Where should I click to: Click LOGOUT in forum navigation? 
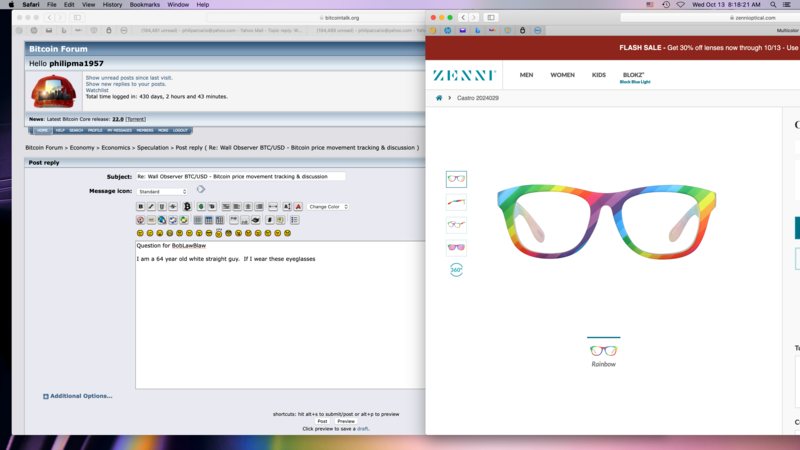(180, 131)
